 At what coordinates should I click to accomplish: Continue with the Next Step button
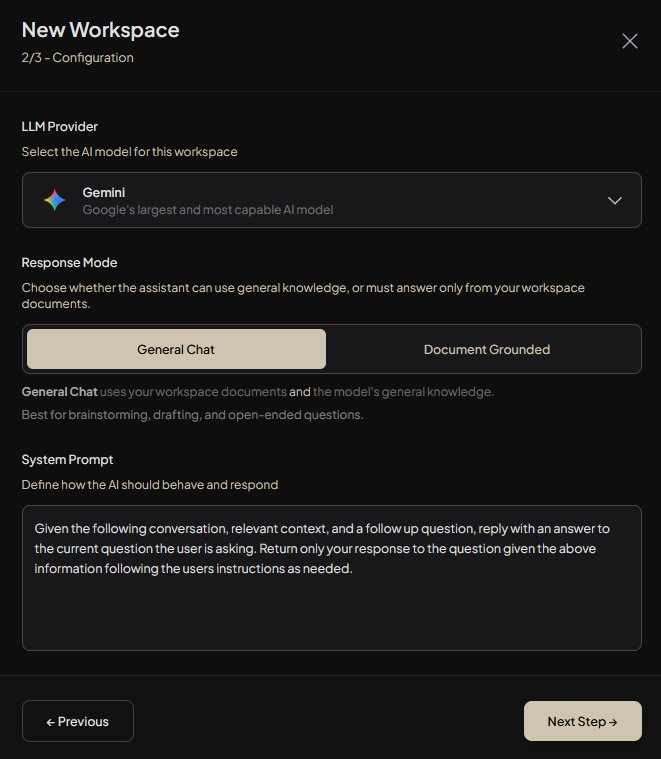coord(583,721)
